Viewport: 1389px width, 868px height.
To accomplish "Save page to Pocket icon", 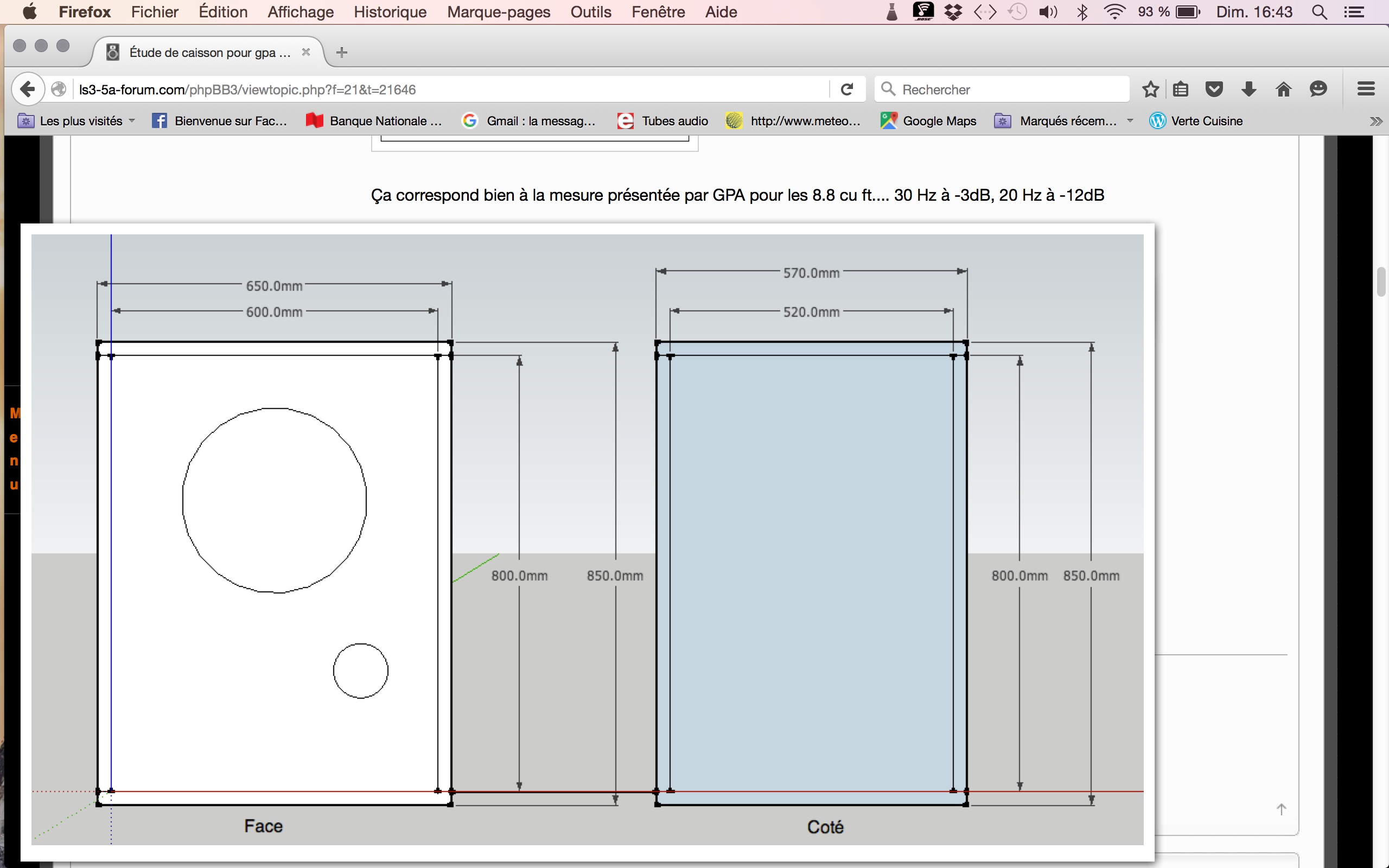I will tap(1214, 89).
